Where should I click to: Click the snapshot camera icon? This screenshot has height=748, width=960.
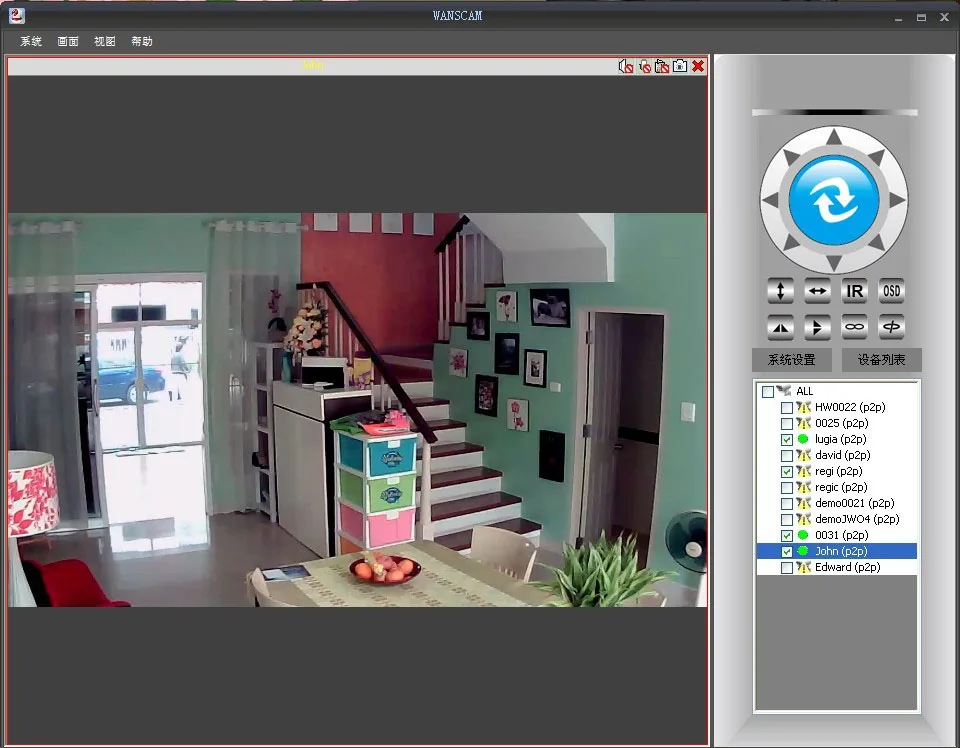coord(680,66)
